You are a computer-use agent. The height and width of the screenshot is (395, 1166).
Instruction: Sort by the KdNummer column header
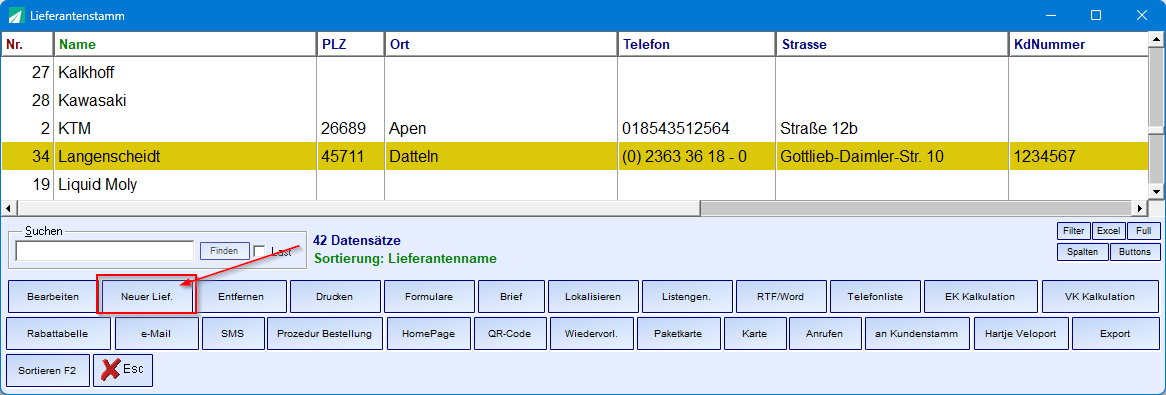tap(1079, 45)
